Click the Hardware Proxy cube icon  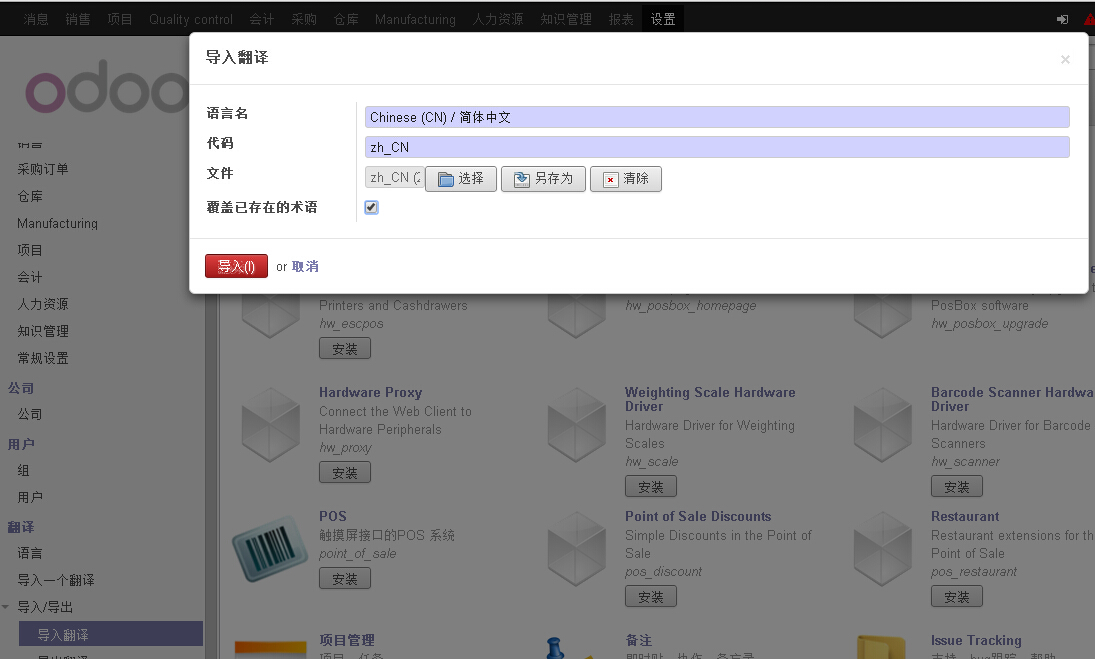coord(270,425)
